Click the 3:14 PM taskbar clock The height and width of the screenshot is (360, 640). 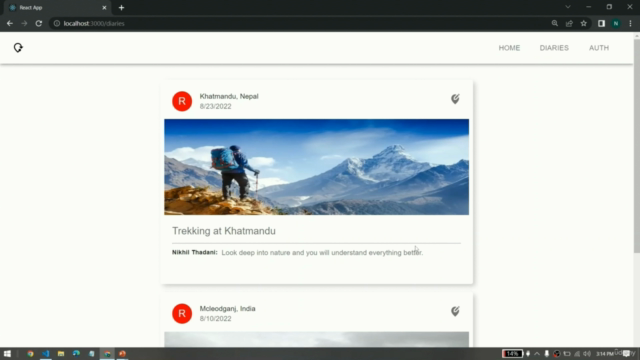point(604,354)
